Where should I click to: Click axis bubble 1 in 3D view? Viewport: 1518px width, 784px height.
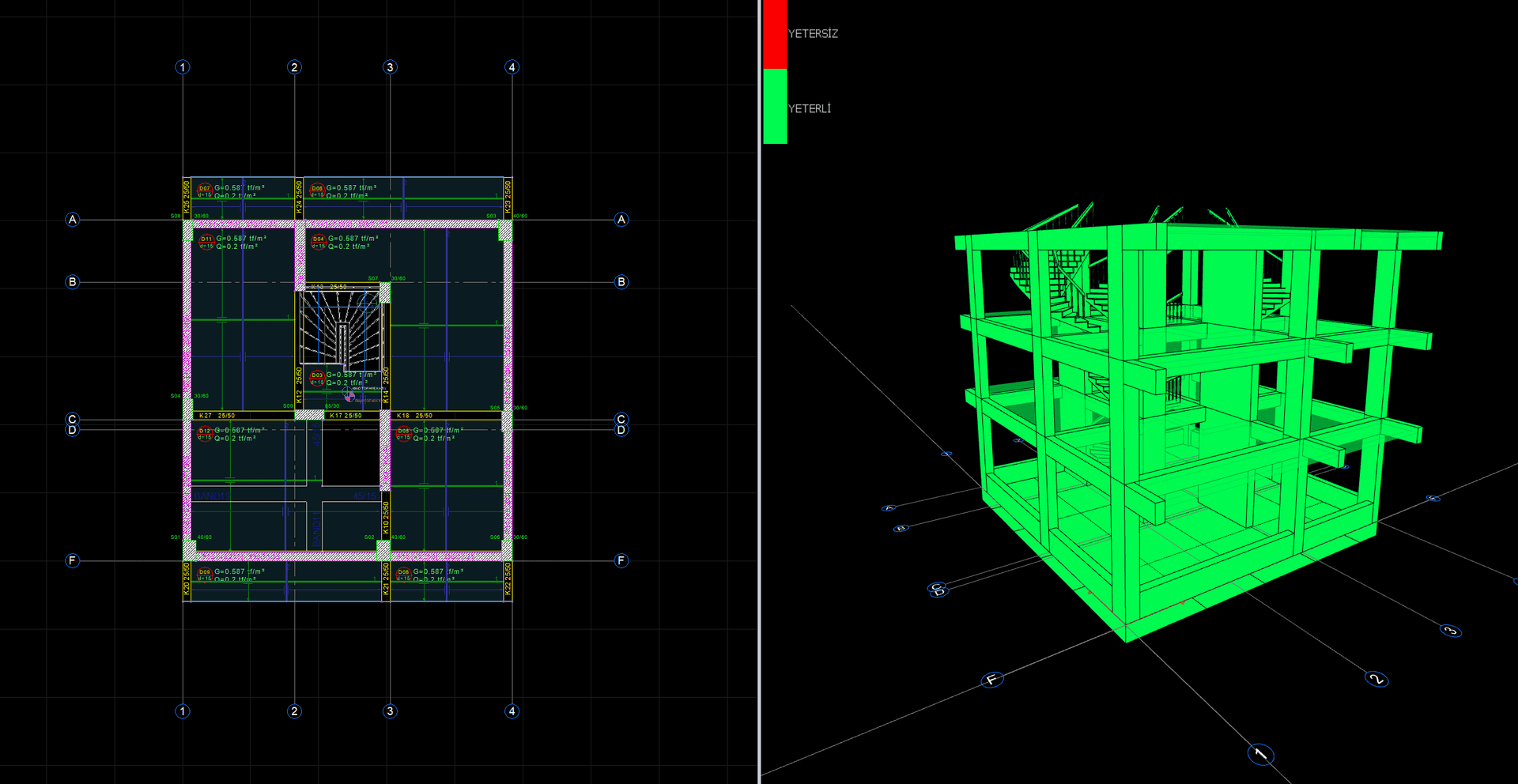pos(1261,755)
